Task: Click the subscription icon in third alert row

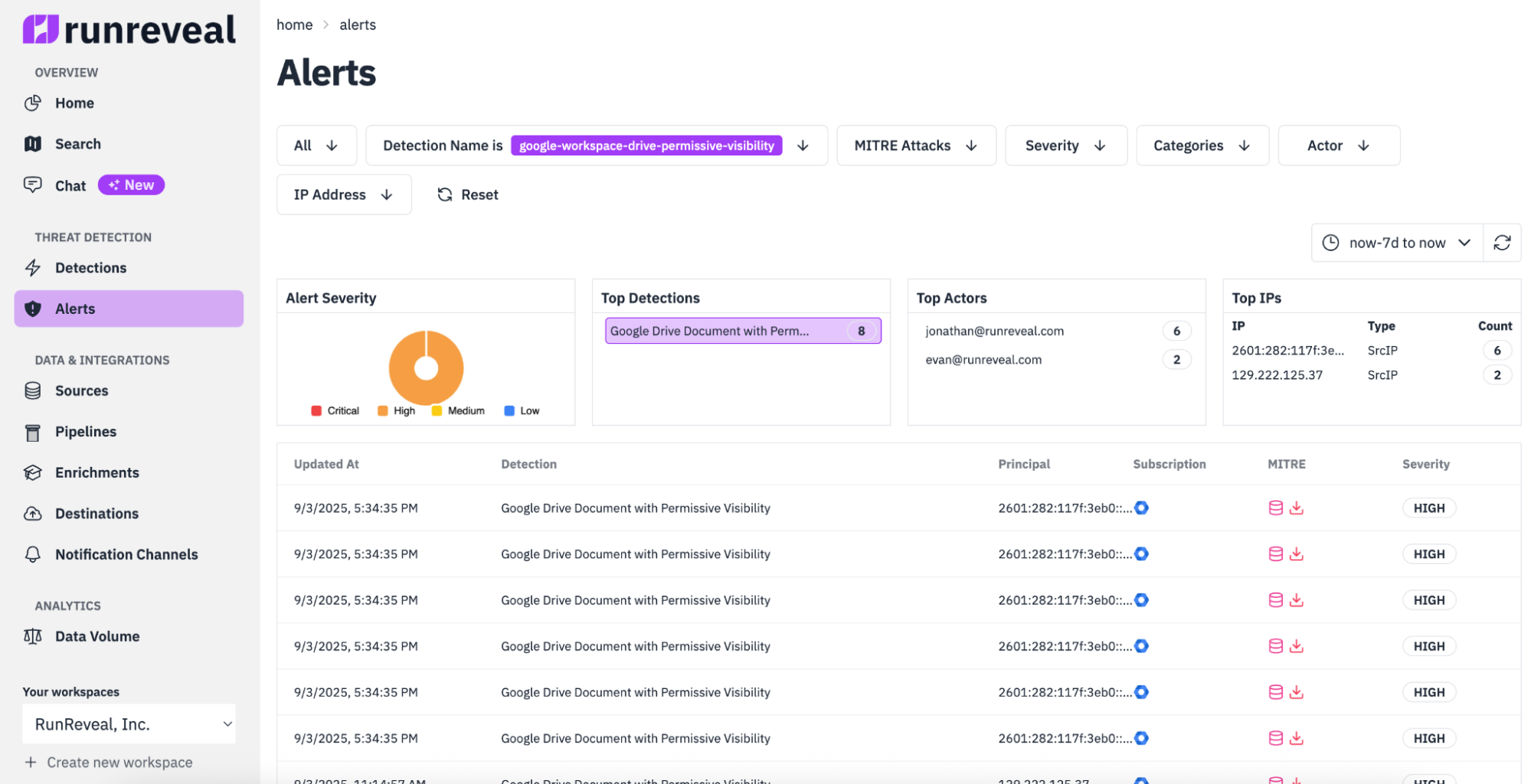Action: pyautogui.click(x=1141, y=600)
